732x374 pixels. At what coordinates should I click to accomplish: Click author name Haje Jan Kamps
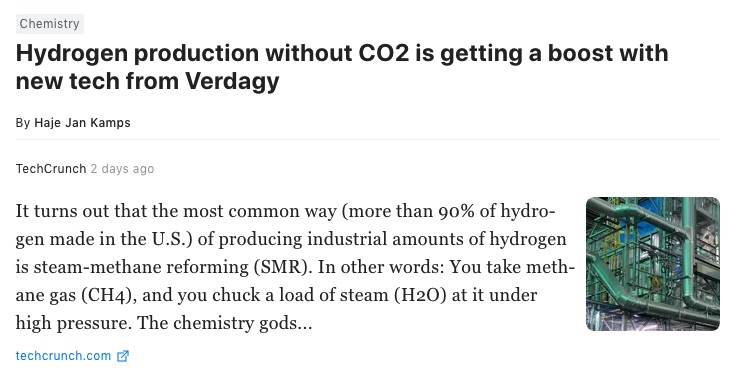tap(82, 123)
